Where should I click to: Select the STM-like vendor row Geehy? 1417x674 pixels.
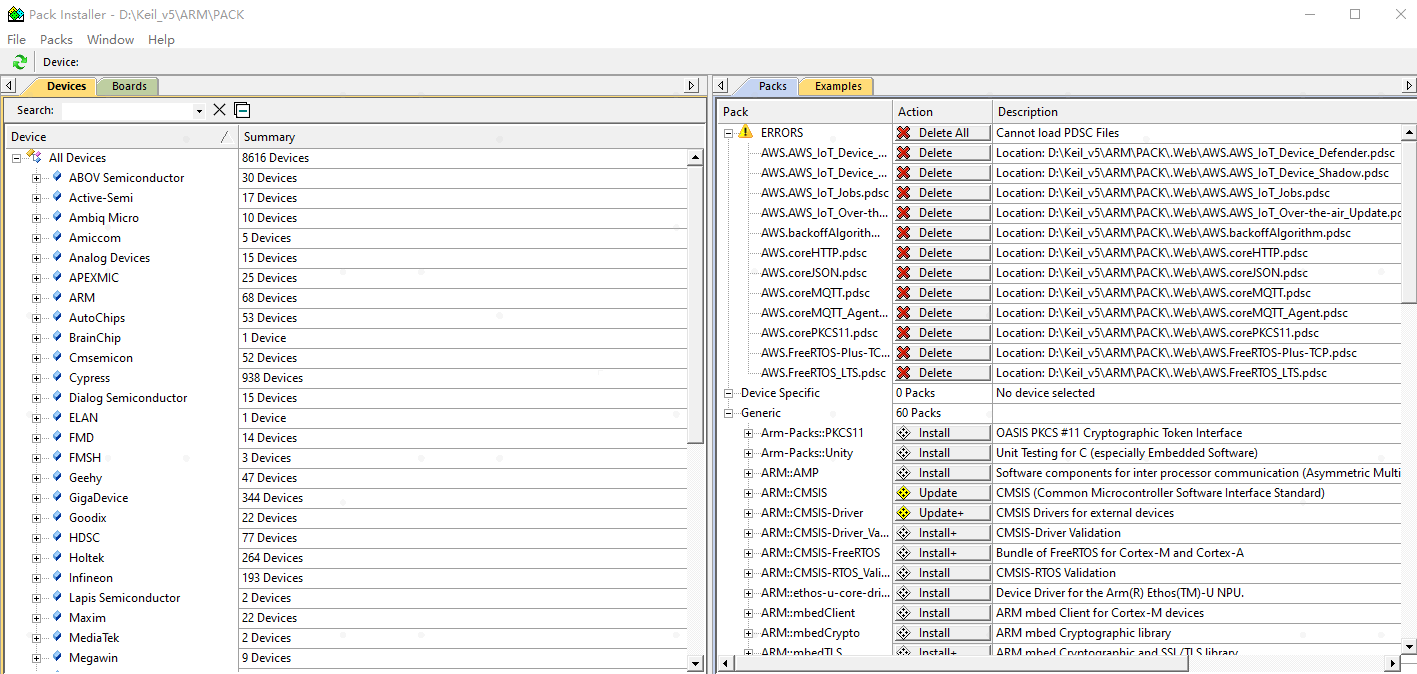coord(85,477)
